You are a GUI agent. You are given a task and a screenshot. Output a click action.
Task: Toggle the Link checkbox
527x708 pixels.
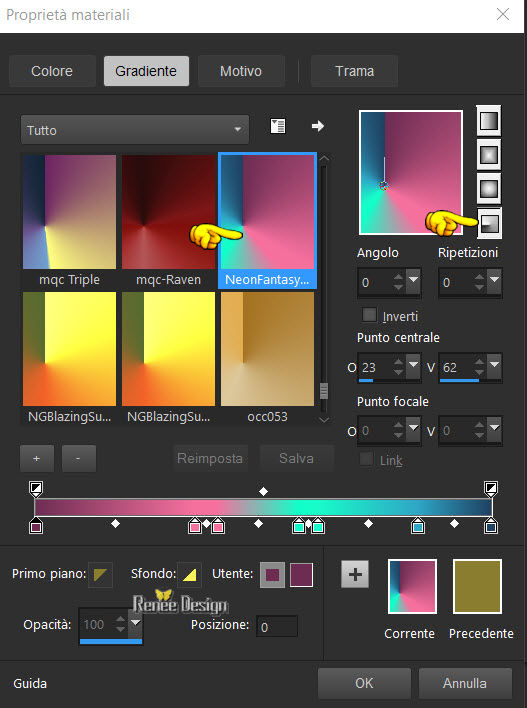pyautogui.click(x=366, y=459)
